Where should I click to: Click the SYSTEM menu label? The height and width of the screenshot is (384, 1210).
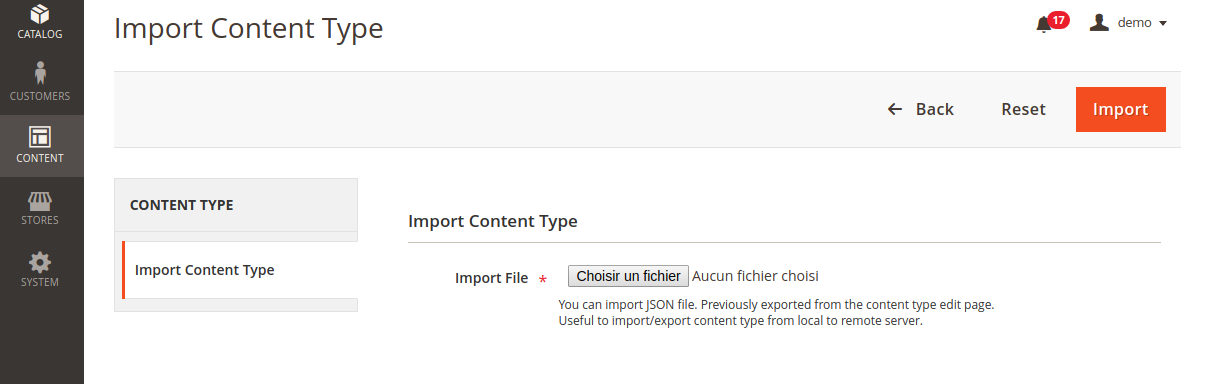(40, 282)
